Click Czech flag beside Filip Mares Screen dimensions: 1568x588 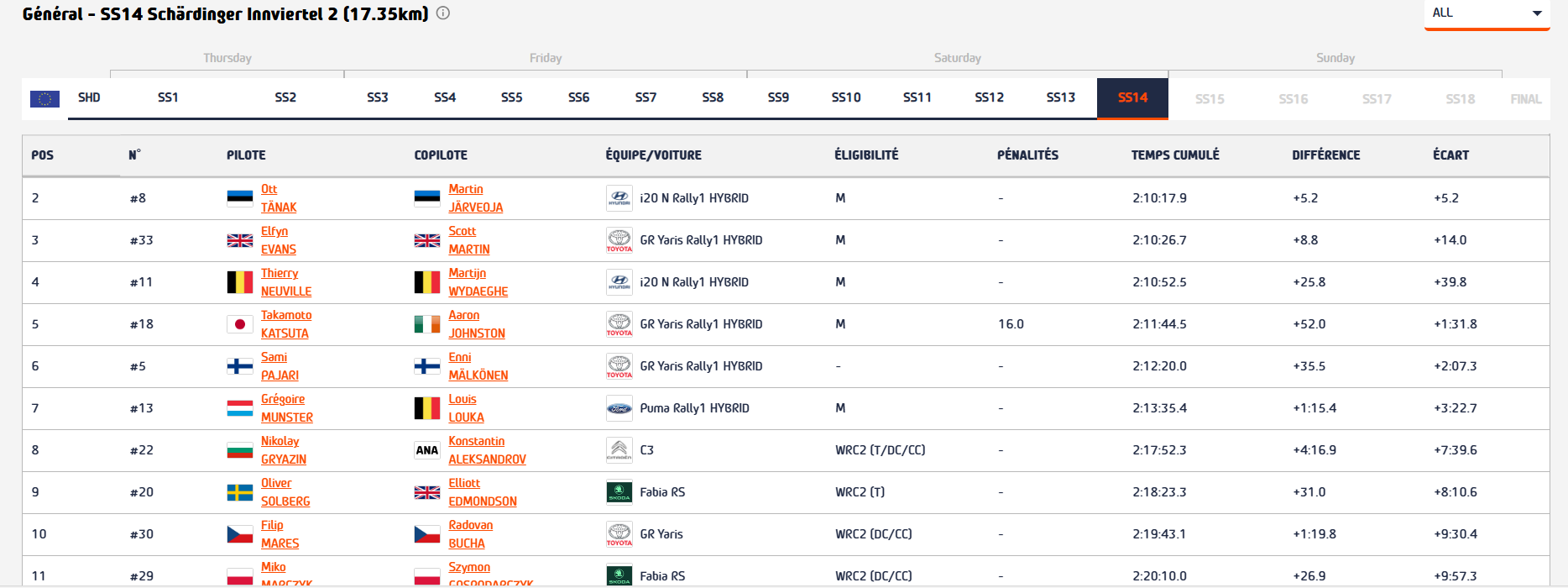[240, 534]
